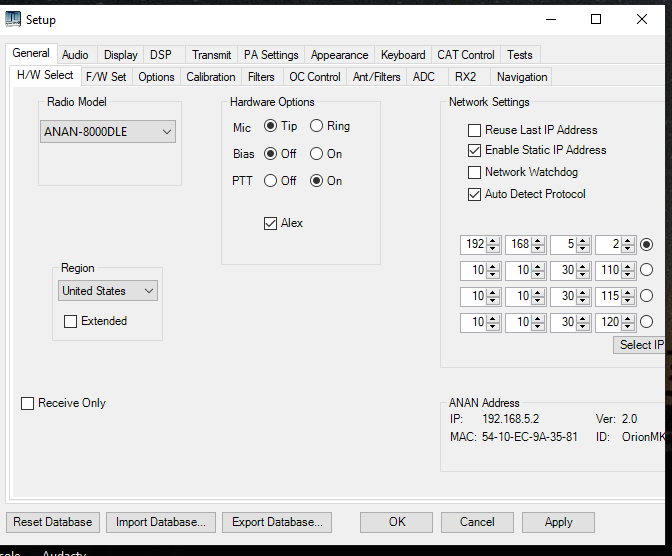Go to PA Settings tab
Screen dimensions: 672x556
271,55
